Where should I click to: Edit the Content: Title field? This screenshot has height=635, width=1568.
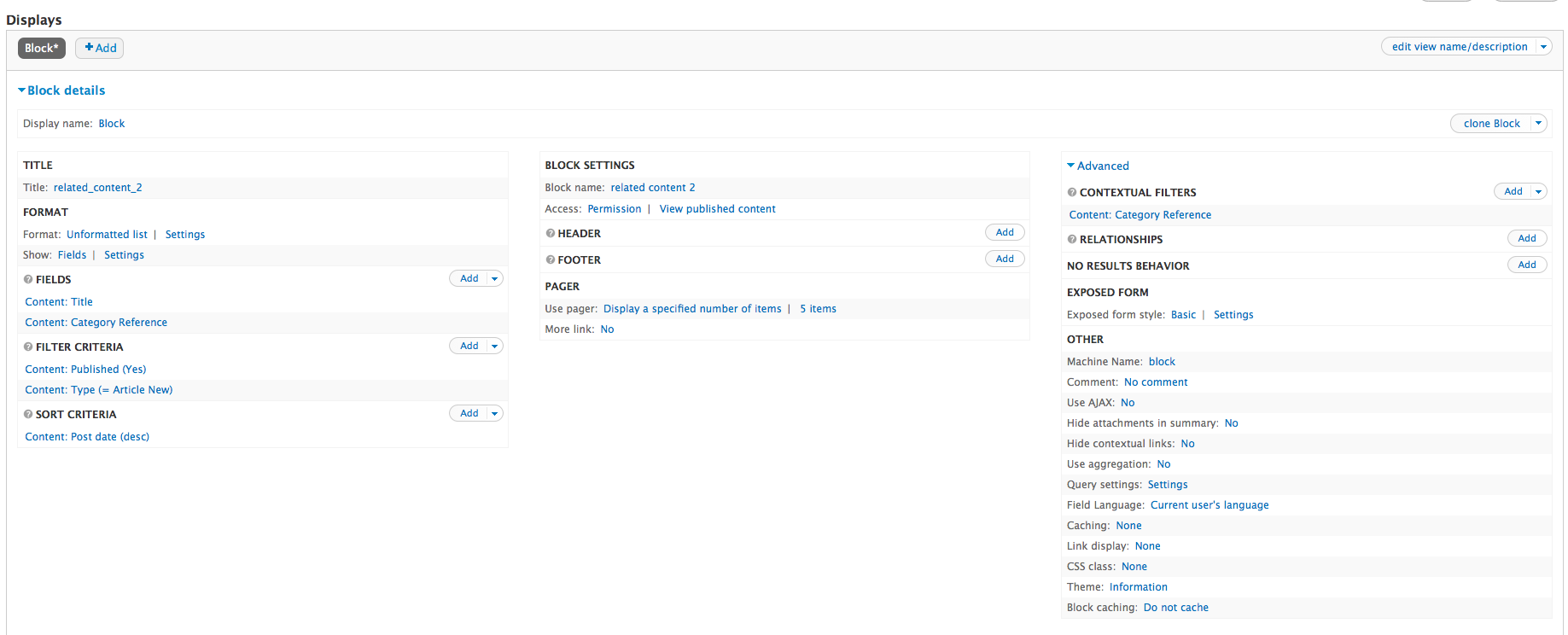coord(59,302)
